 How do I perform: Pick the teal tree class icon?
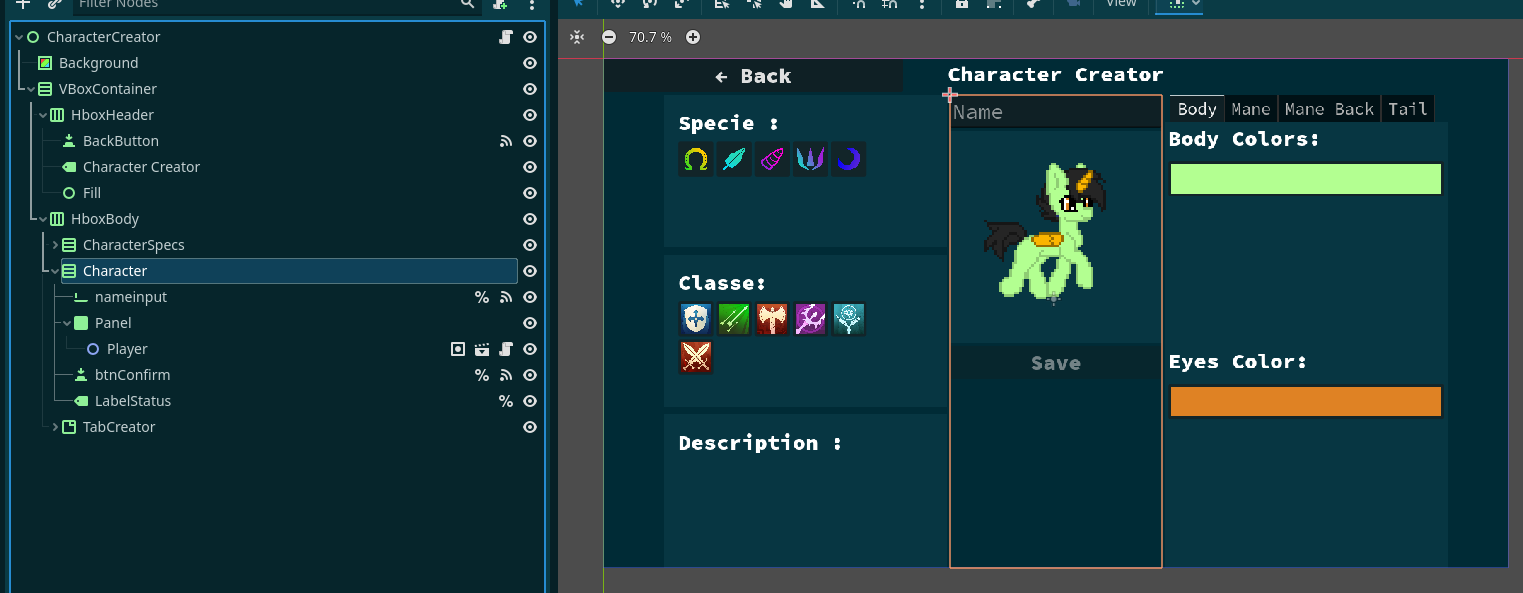pos(848,319)
